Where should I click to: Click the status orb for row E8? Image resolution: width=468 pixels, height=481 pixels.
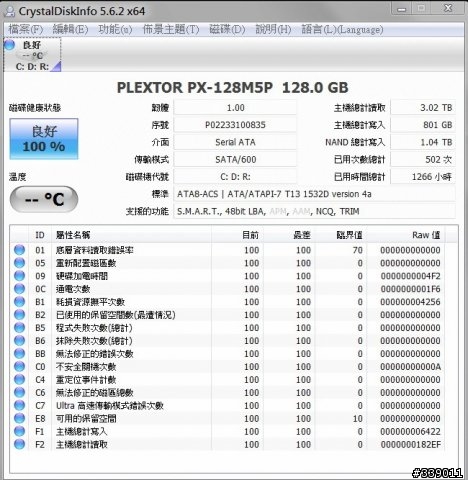pyautogui.click(x=20, y=418)
